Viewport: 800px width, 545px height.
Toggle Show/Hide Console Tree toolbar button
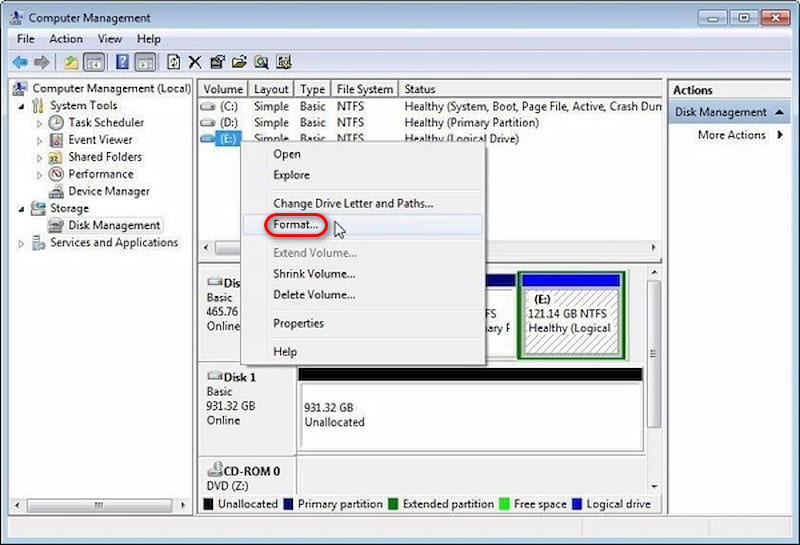[x=94, y=62]
